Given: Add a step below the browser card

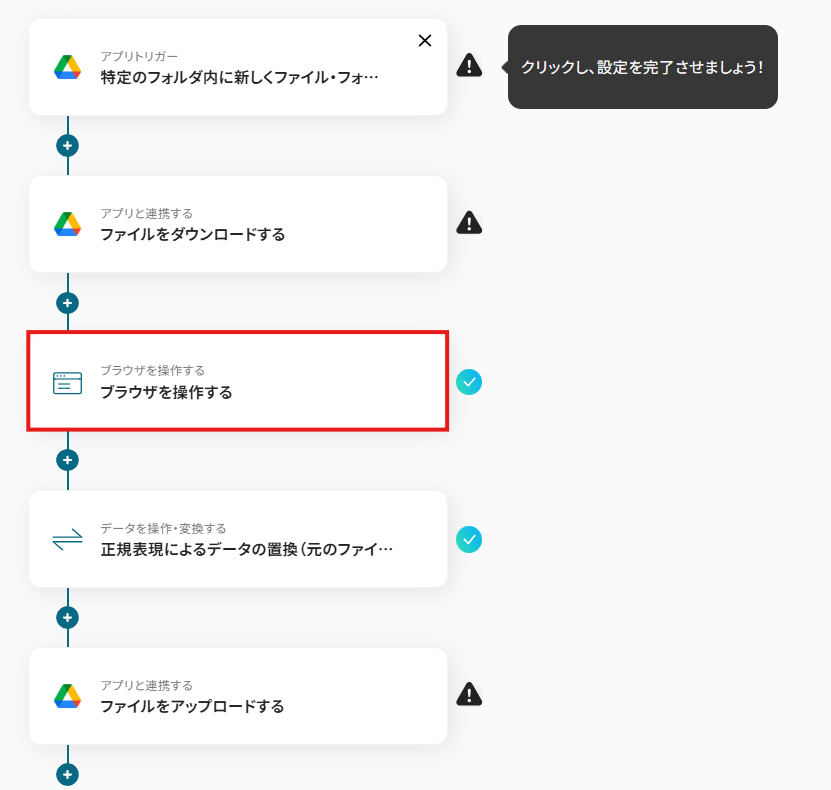Looking at the screenshot, I should click(67, 460).
